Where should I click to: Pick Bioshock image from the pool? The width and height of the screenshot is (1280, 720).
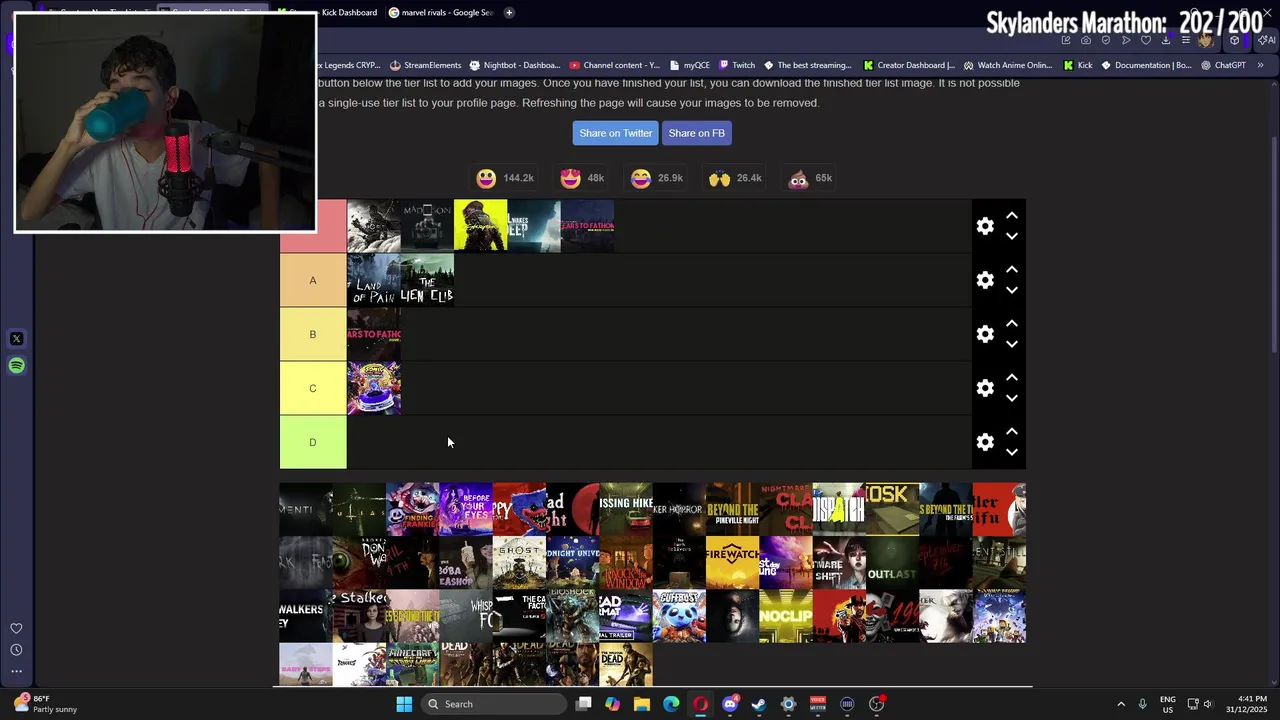pyautogui.click(x=572, y=616)
